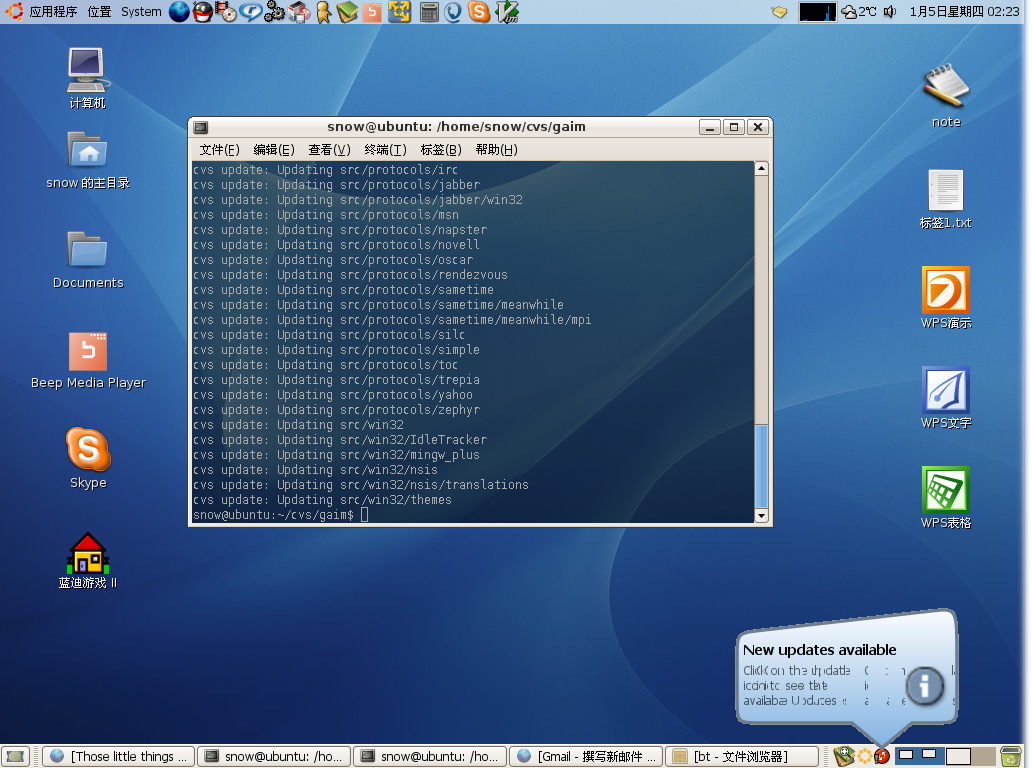Click the terminal prompt line snow@ubuntu:~/cvs/gaim$

pos(273,515)
